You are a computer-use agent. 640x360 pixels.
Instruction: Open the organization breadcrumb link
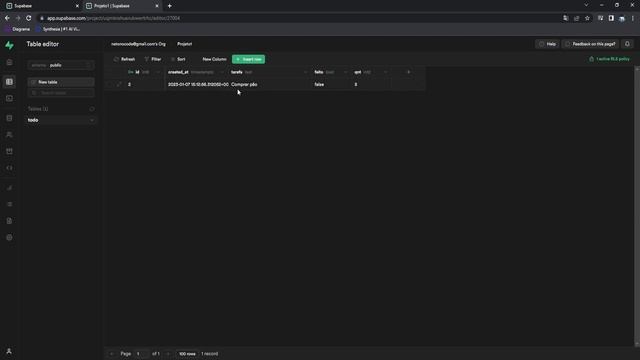tap(138, 44)
